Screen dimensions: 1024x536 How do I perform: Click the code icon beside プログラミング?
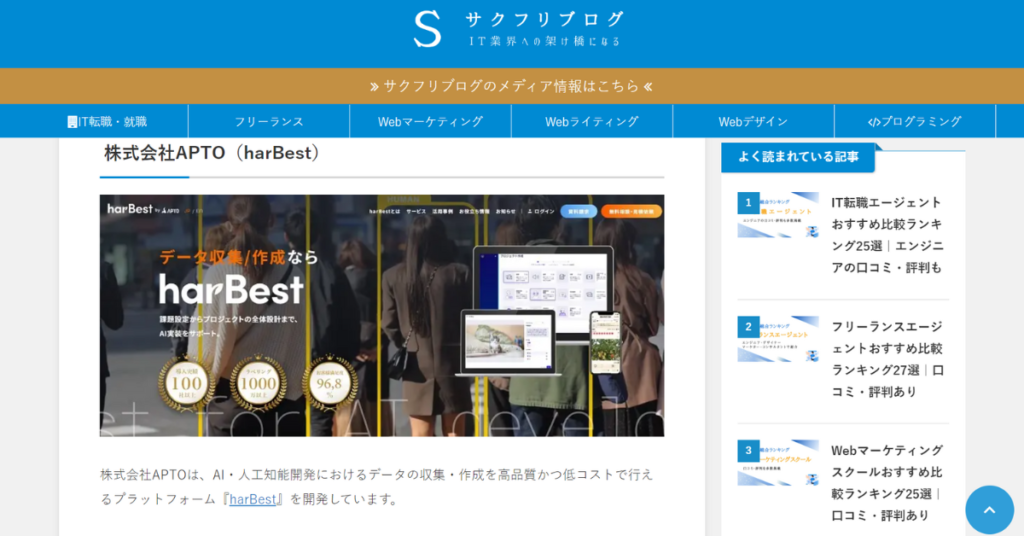coord(873,122)
